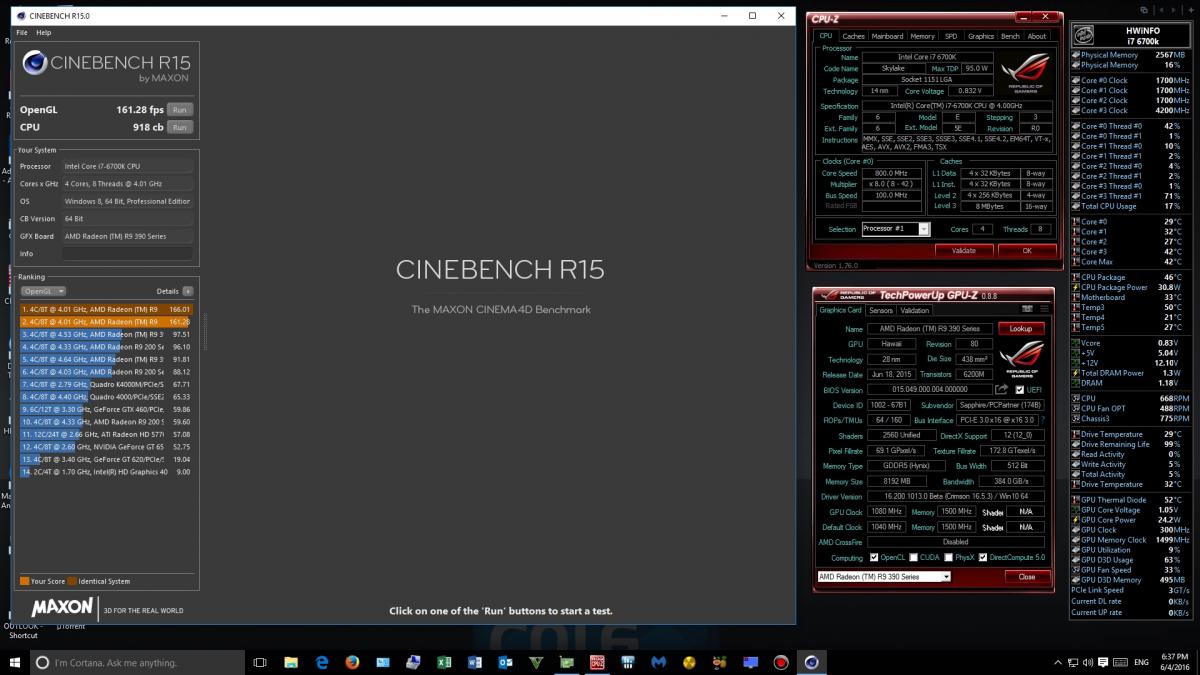
Task: Open Excel from the taskbar
Action: (444, 662)
